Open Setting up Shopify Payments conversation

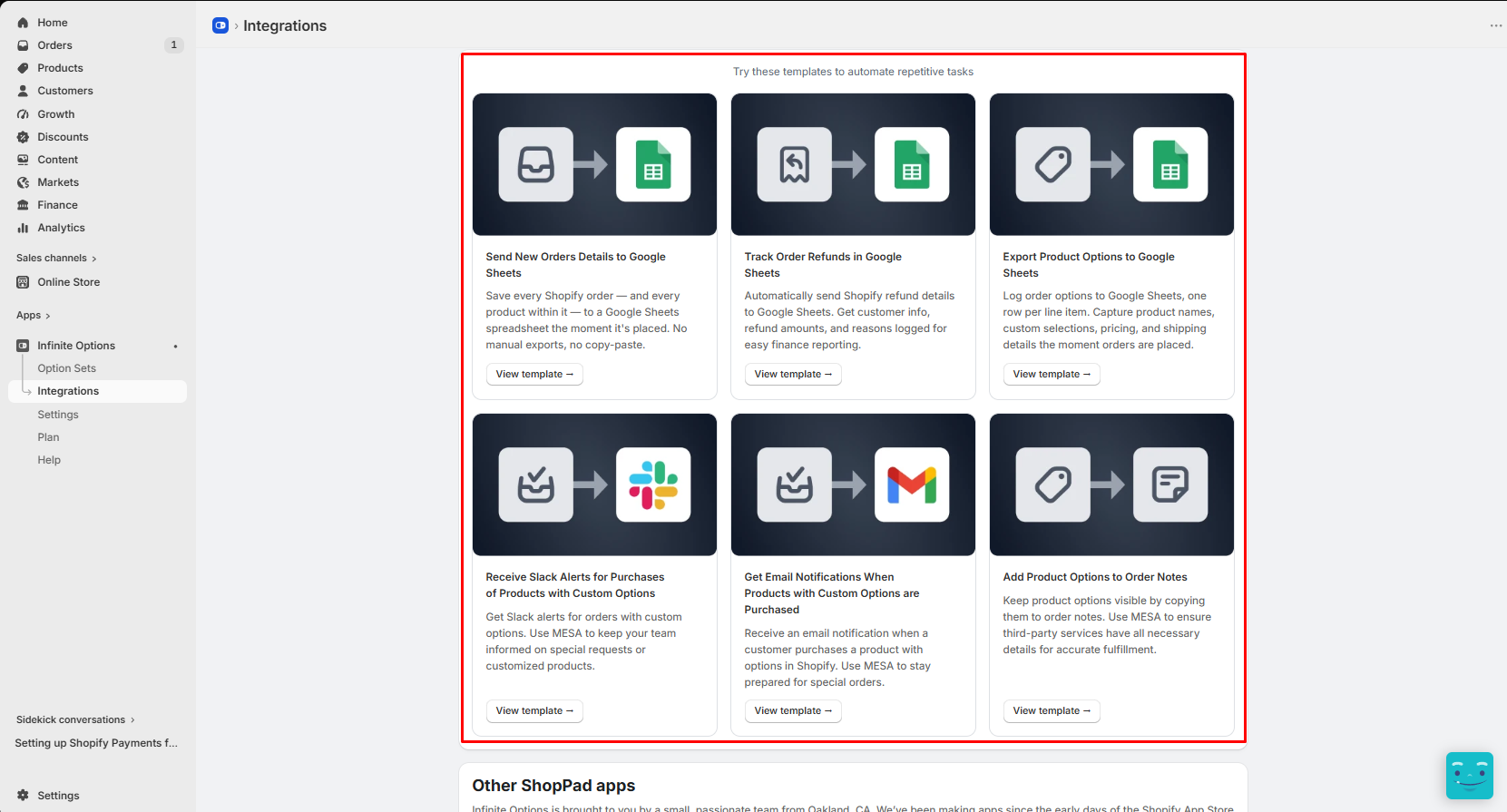pos(96,743)
